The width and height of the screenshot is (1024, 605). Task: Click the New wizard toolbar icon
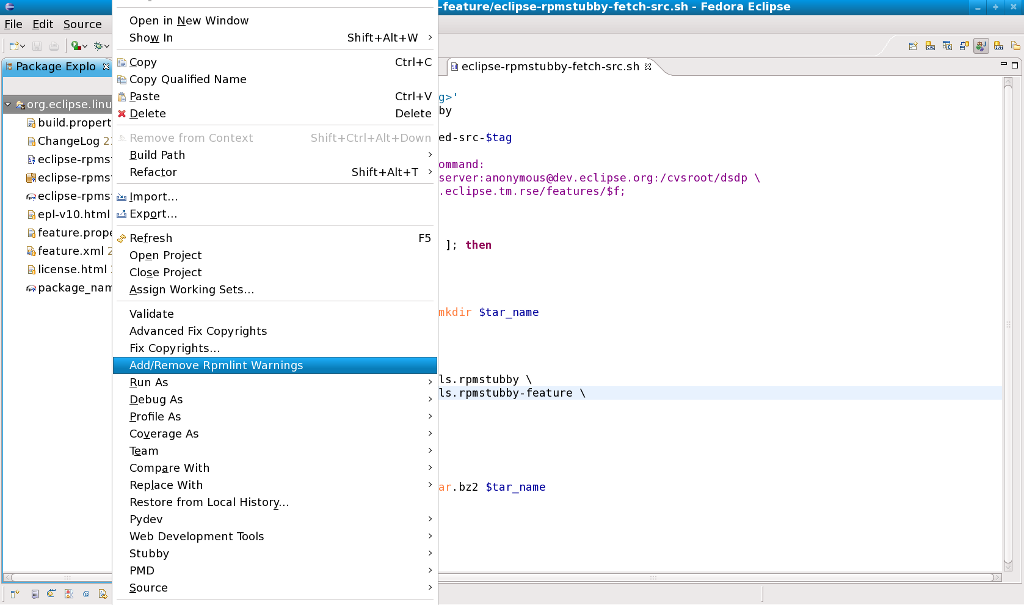[14, 46]
